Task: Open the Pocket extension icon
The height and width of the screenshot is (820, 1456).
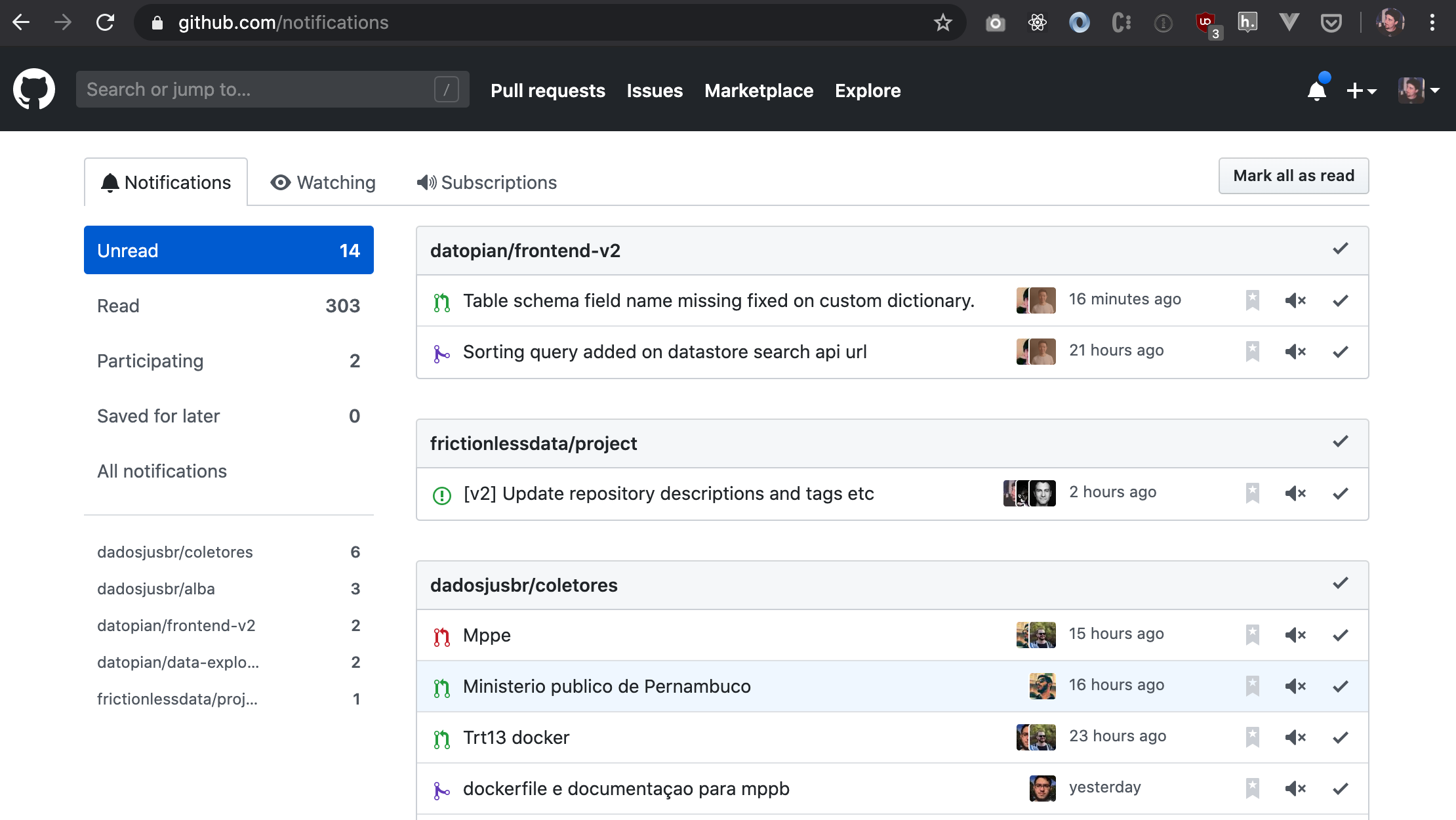Action: pyautogui.click(x=1331, y=23)
